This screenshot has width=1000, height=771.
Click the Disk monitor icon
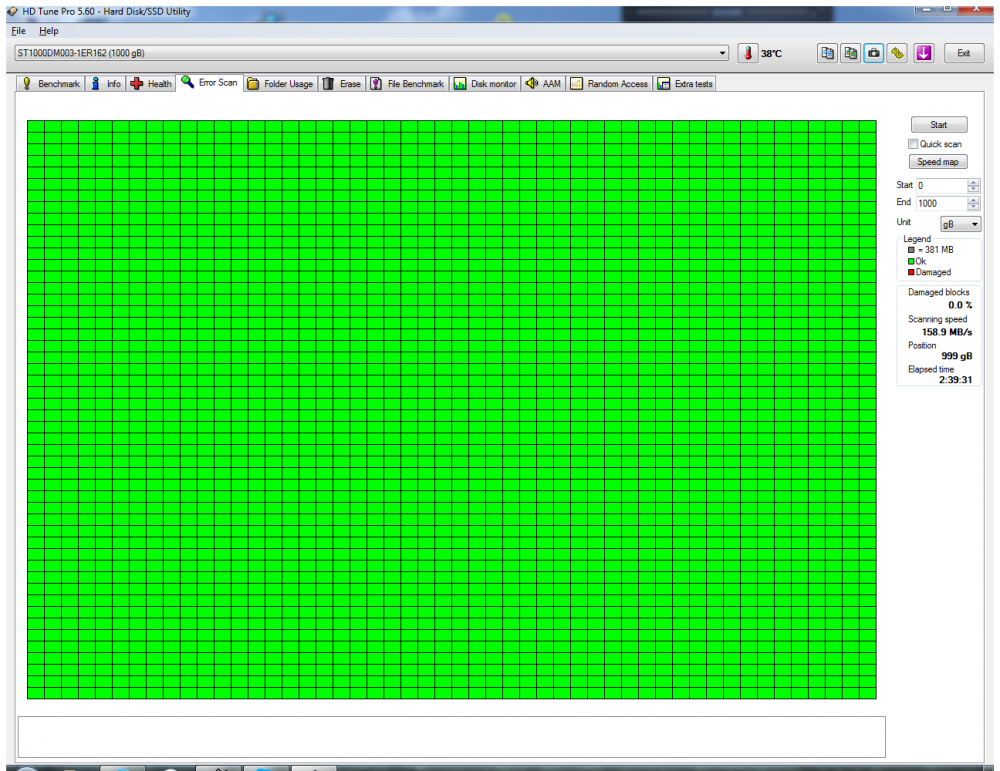[x=458, y=83]
